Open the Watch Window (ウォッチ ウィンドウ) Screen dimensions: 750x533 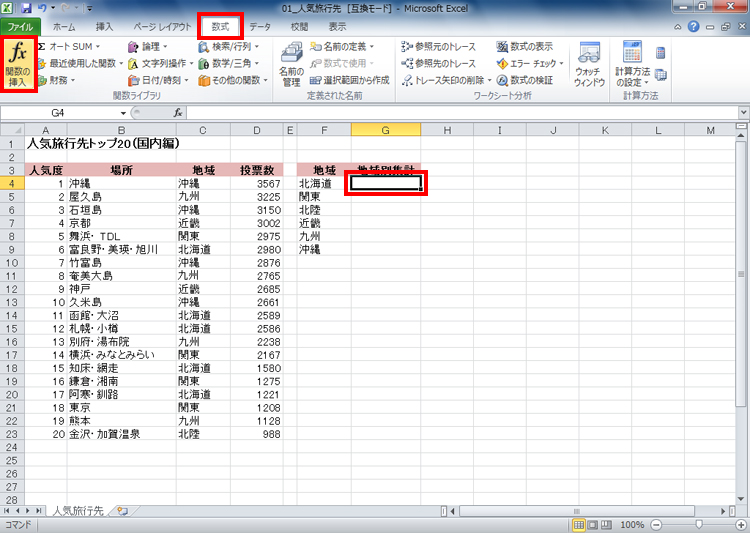pos(589,65)
